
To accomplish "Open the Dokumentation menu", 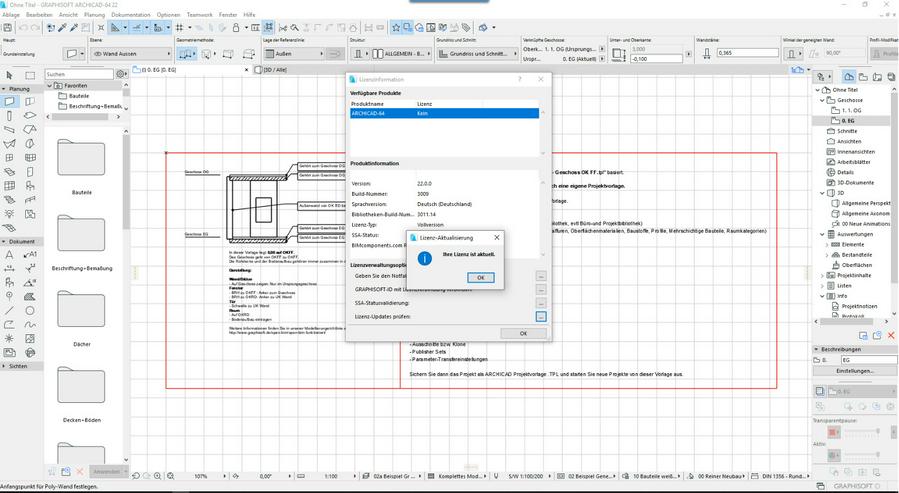I will [x=131, y=14].
